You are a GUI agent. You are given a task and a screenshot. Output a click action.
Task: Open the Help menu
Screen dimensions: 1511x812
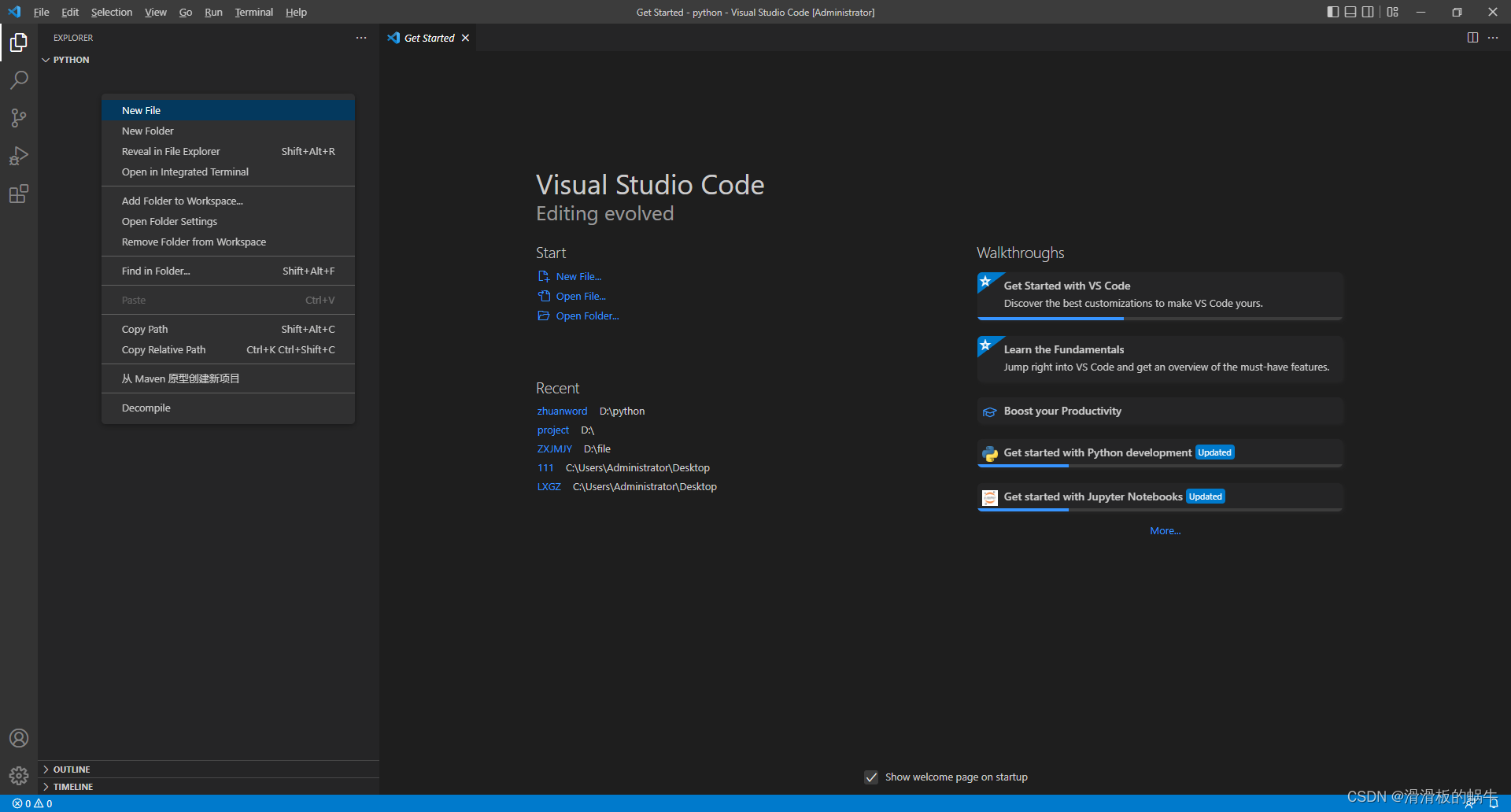[x=296, y=12]
